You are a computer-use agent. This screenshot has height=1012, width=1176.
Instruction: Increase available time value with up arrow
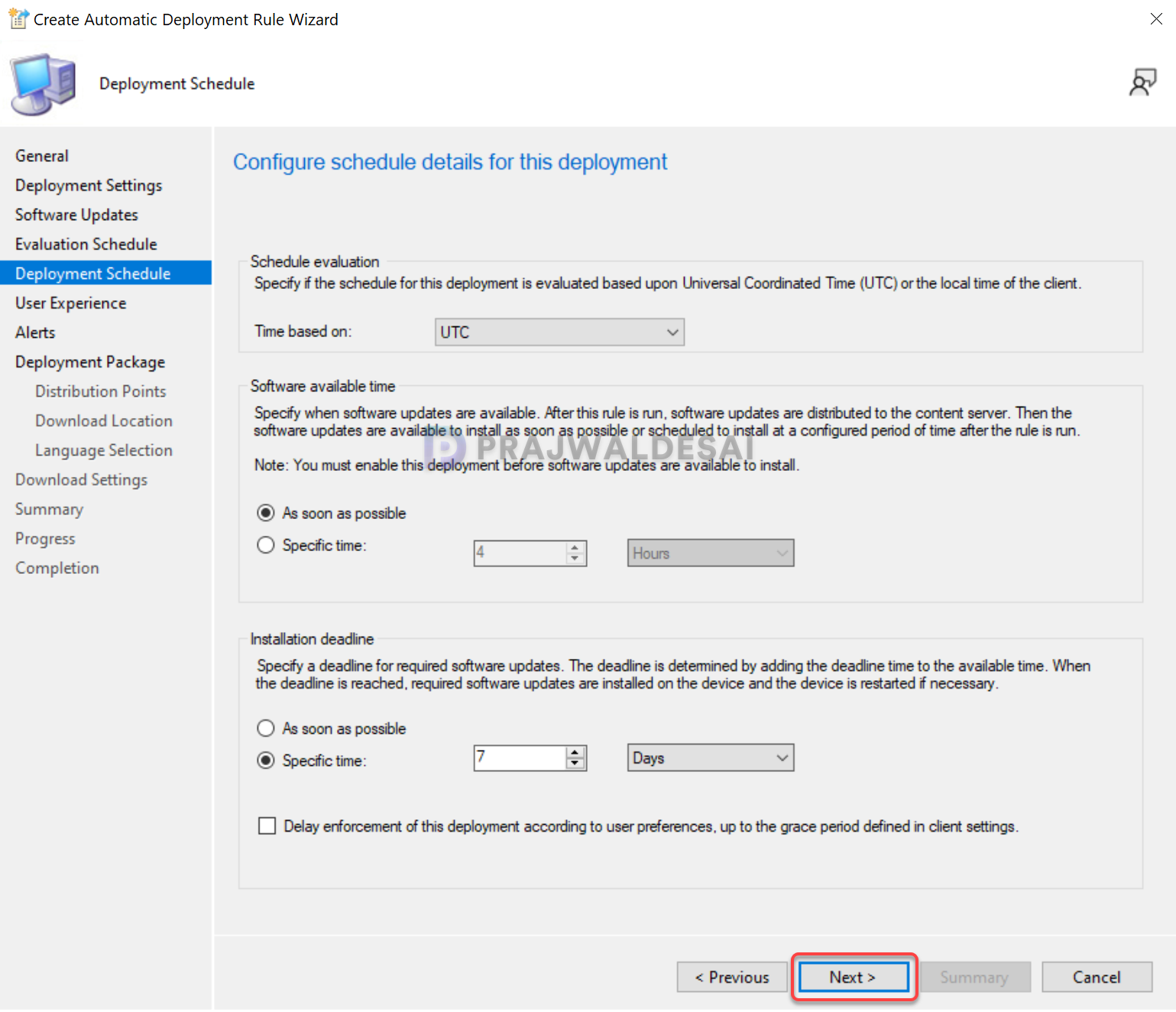(x=575, y=547)
